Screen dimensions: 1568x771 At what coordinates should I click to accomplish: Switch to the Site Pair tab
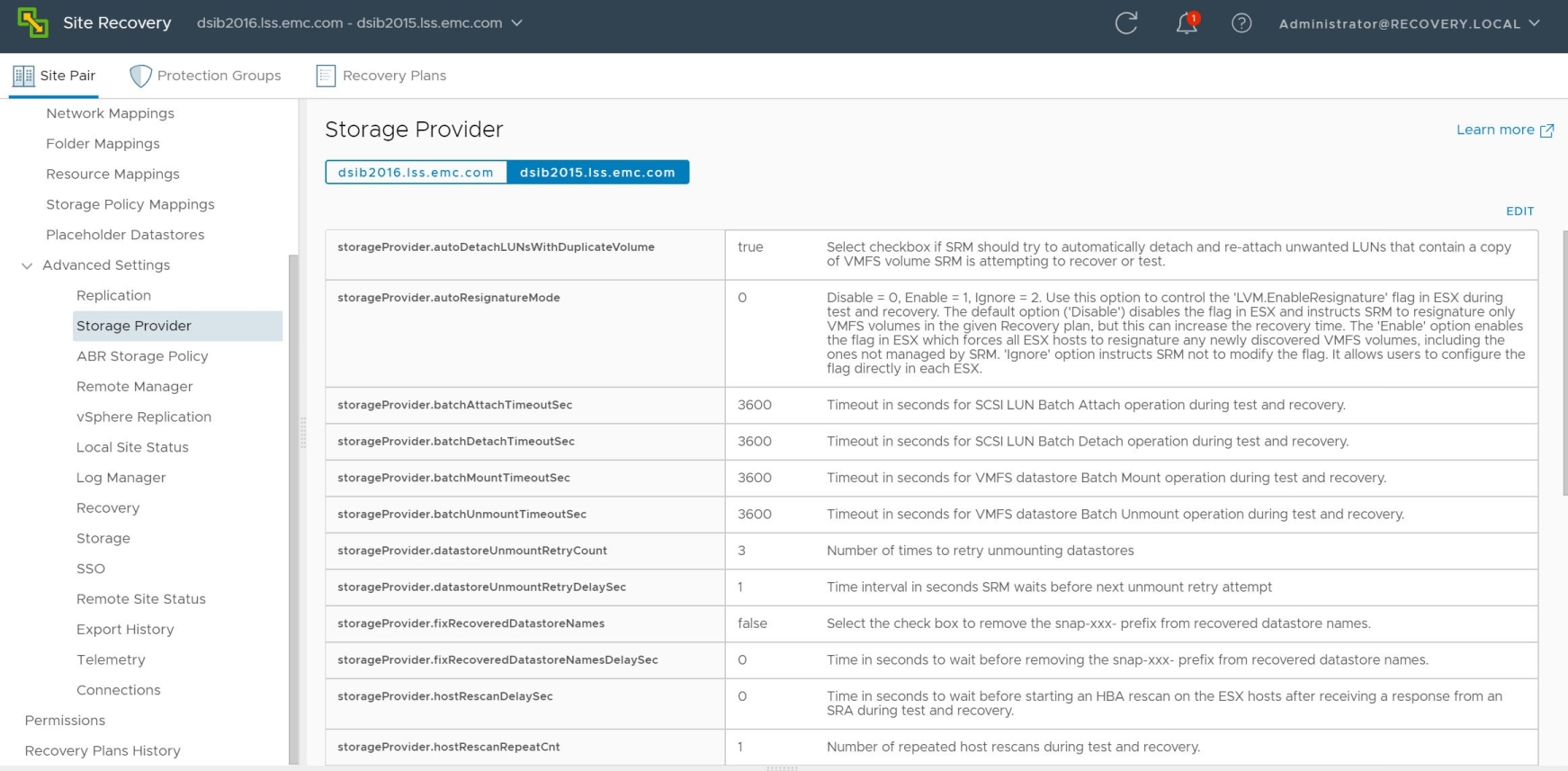coord(55,76)
